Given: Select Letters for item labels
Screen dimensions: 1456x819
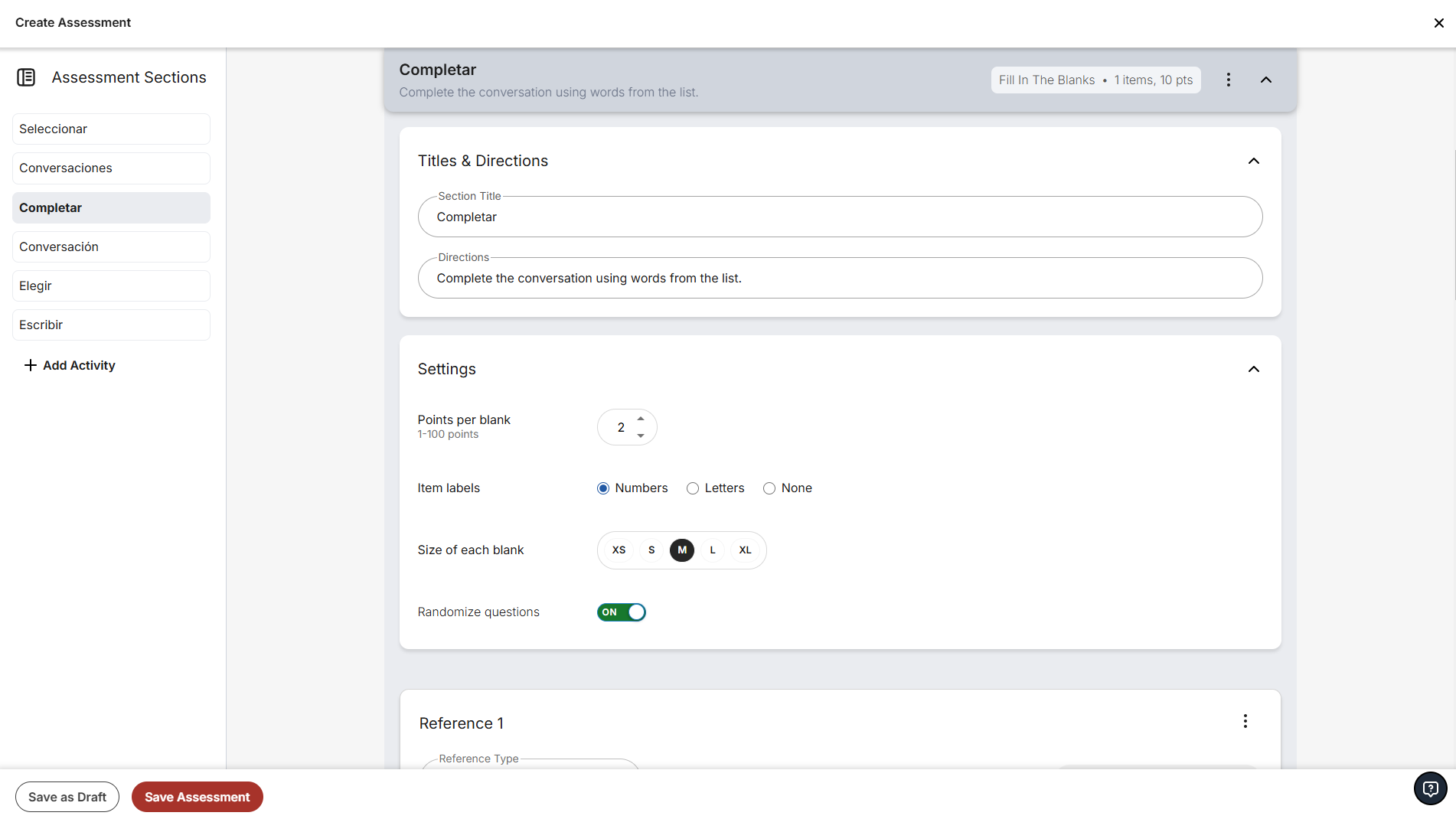Looking at the screenshot, I should (x=692, y=488).
